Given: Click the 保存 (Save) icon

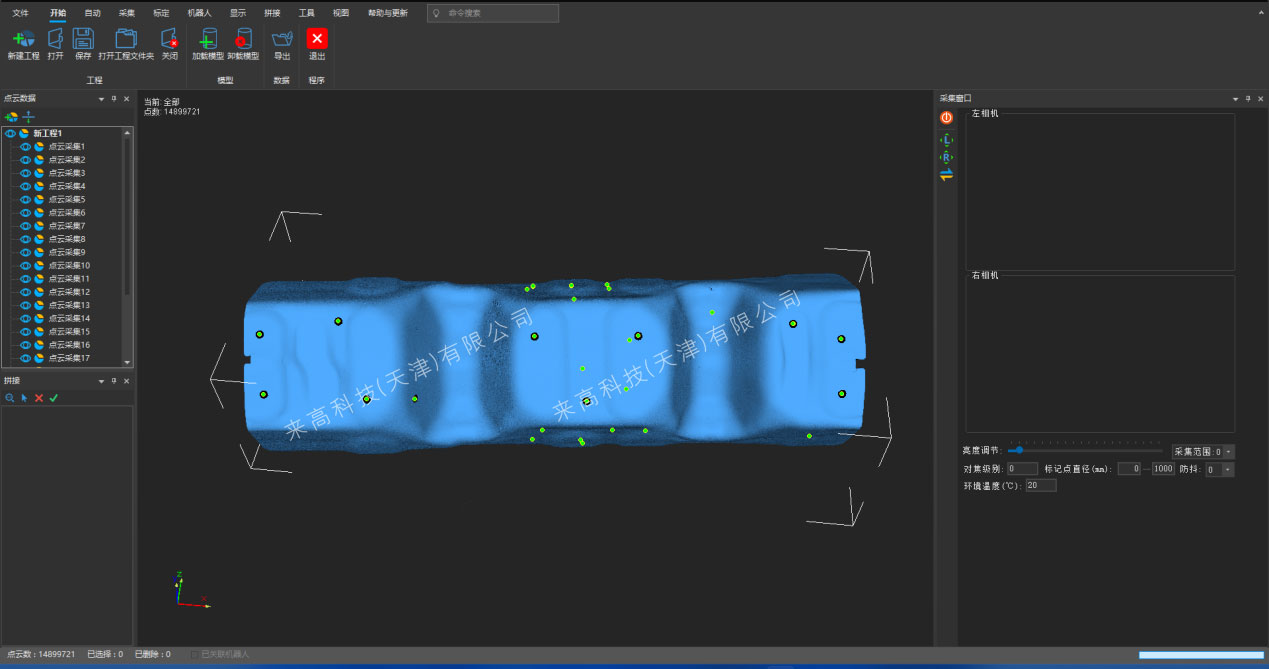Looking at the screenshot, I should pos(83,39).
